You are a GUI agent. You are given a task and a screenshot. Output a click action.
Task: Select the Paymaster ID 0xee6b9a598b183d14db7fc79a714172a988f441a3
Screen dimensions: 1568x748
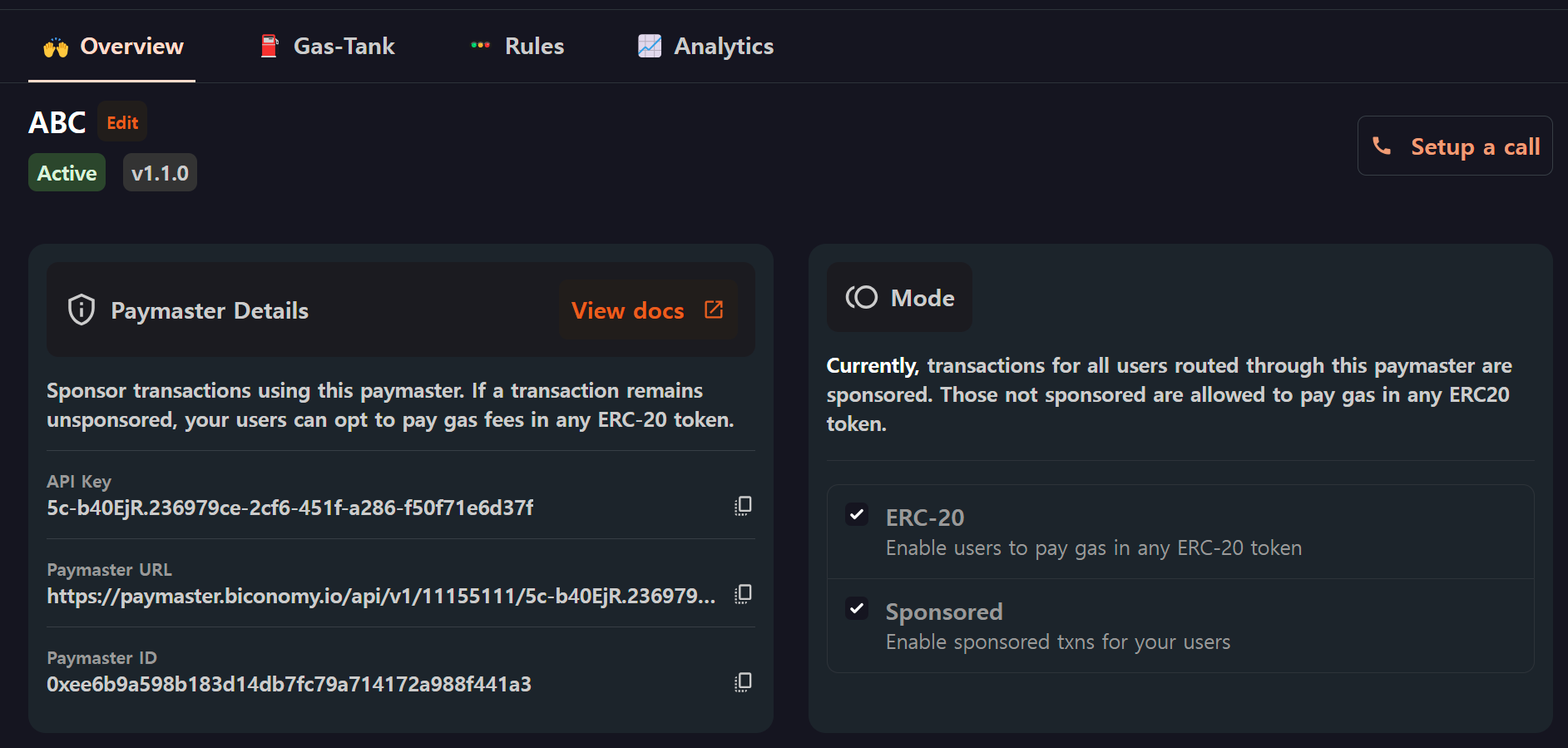[x=289, y=684]
